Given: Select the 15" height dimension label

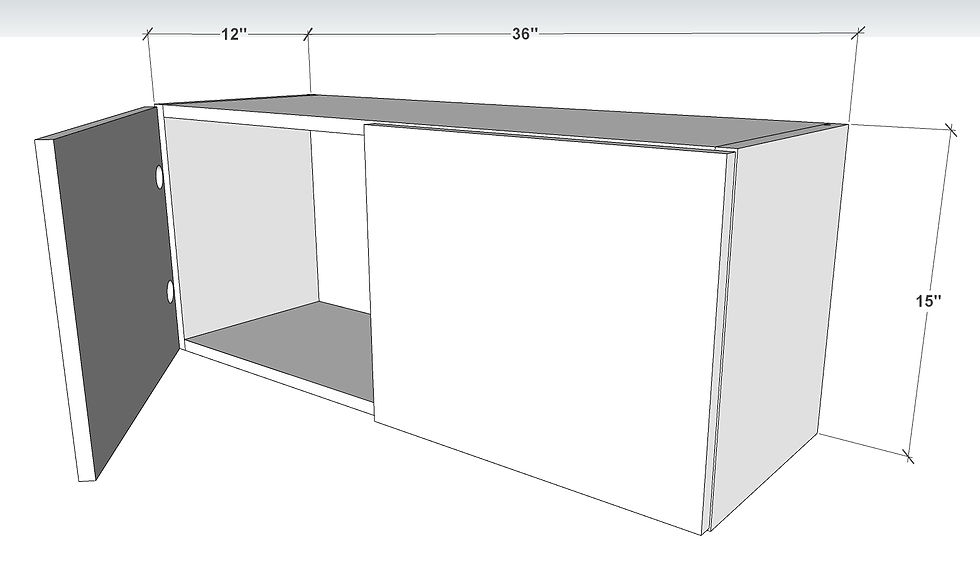Looking at the screenshot, I should click(929, 301).
